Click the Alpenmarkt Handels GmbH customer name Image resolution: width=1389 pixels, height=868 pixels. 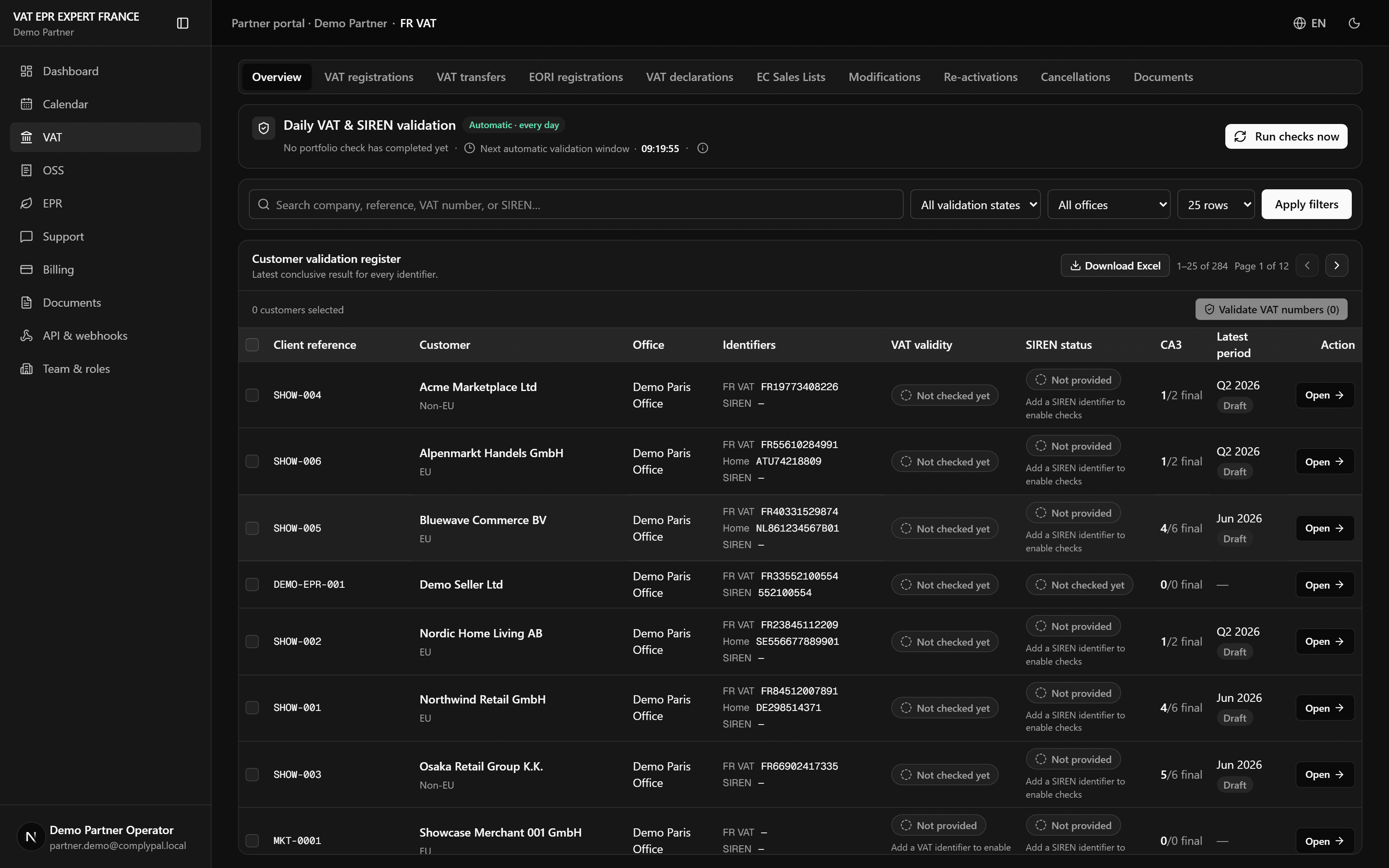tap(491, 453)
